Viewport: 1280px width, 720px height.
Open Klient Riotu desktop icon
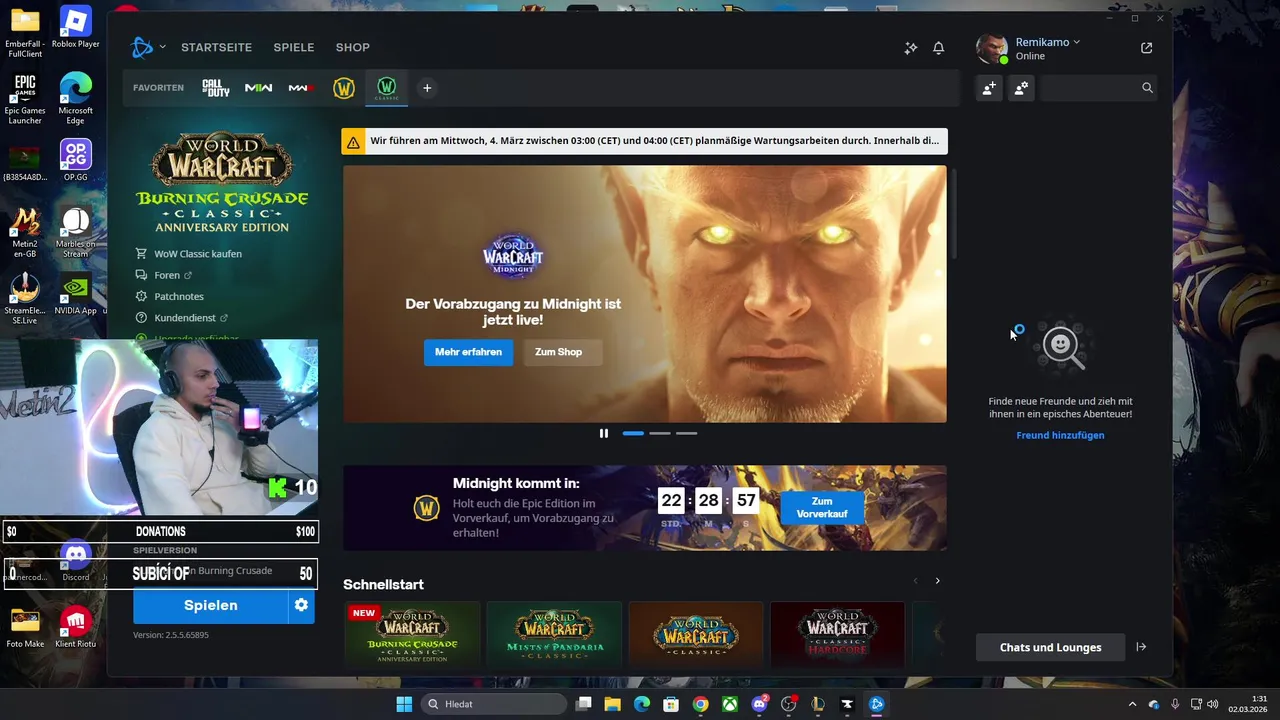click(x=76, y=628)
